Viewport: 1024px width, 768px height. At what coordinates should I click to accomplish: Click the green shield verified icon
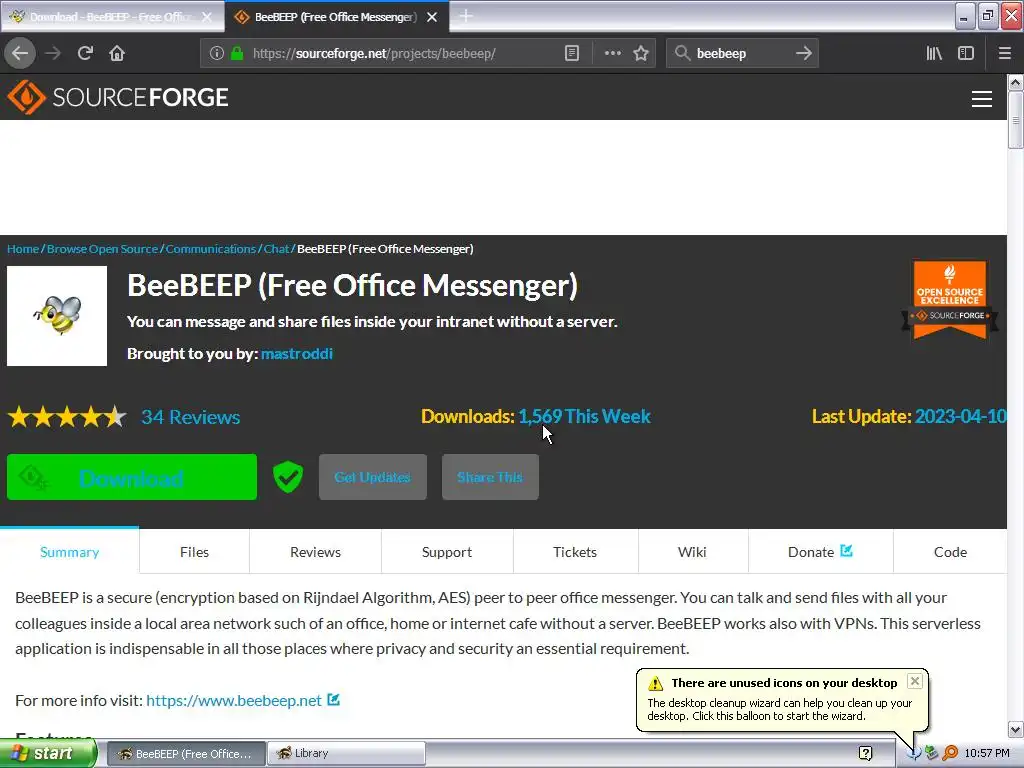(287, 477)
